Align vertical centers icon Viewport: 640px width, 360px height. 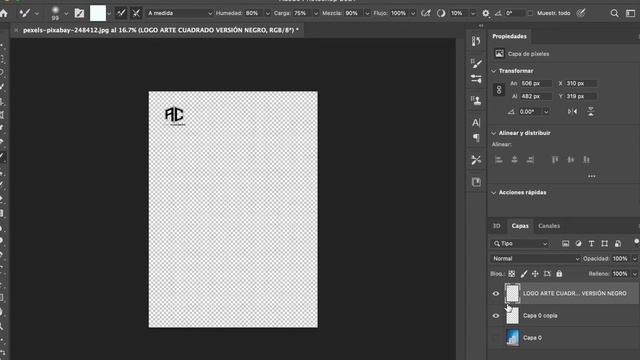571,160
